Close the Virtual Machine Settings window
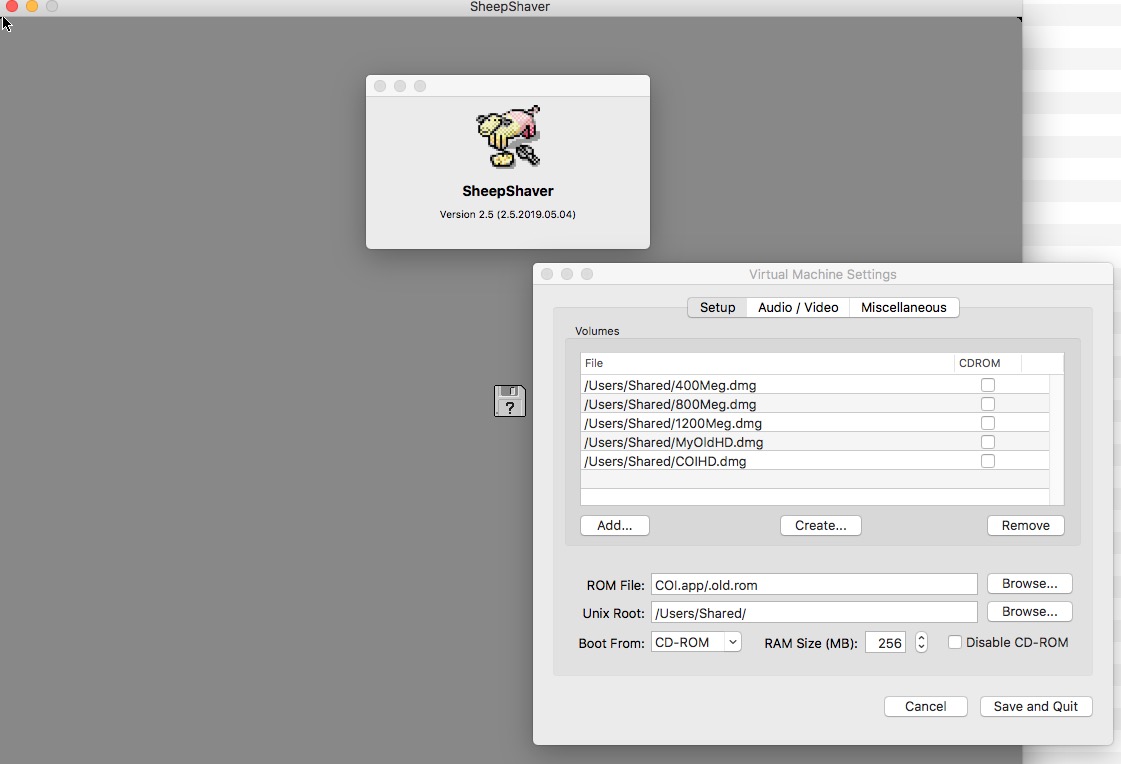The height and width of the screenshot is (764, 1121). [x=547, y=274]
